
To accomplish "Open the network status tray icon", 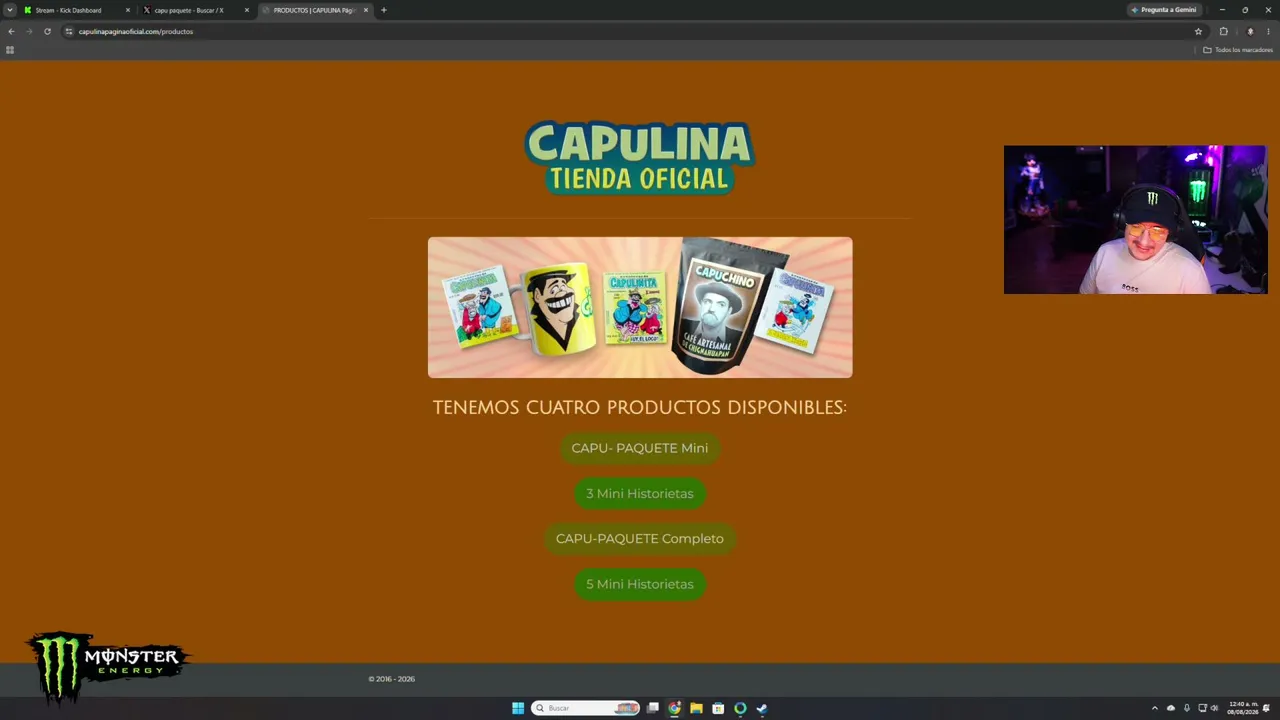I will coord(1202,708).
